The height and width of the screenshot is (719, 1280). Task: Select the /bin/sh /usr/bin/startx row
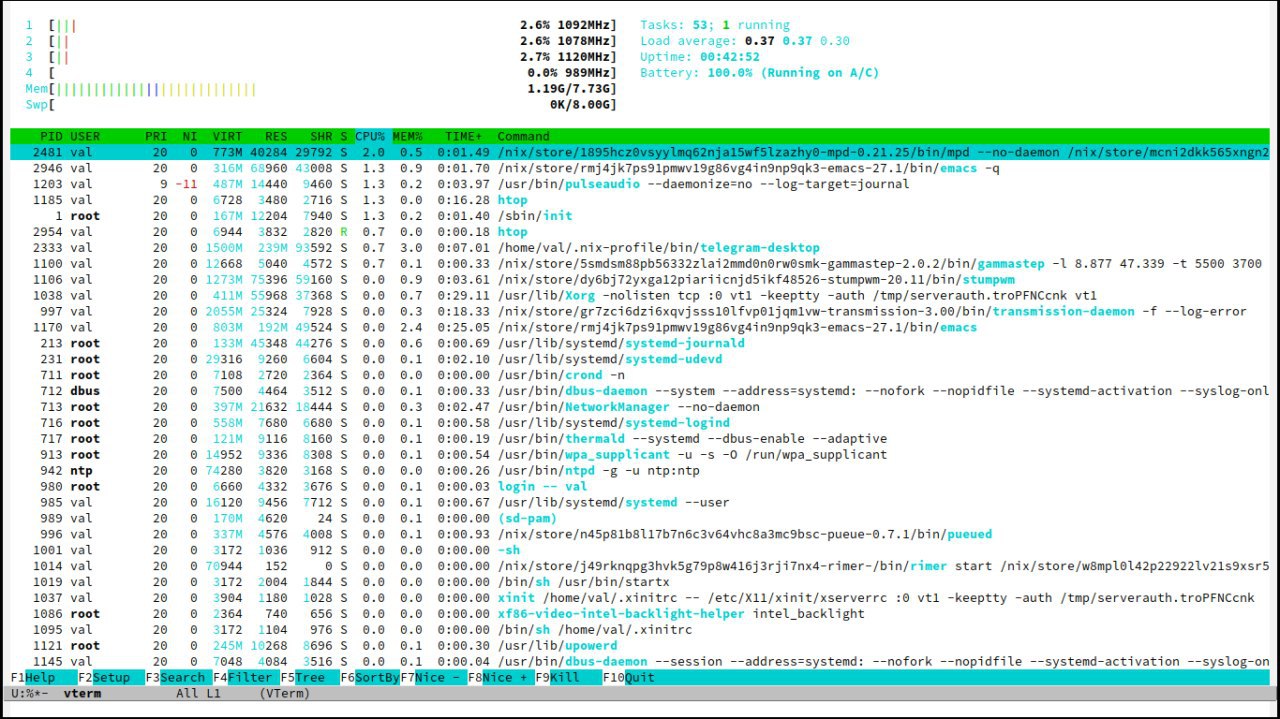640,582
